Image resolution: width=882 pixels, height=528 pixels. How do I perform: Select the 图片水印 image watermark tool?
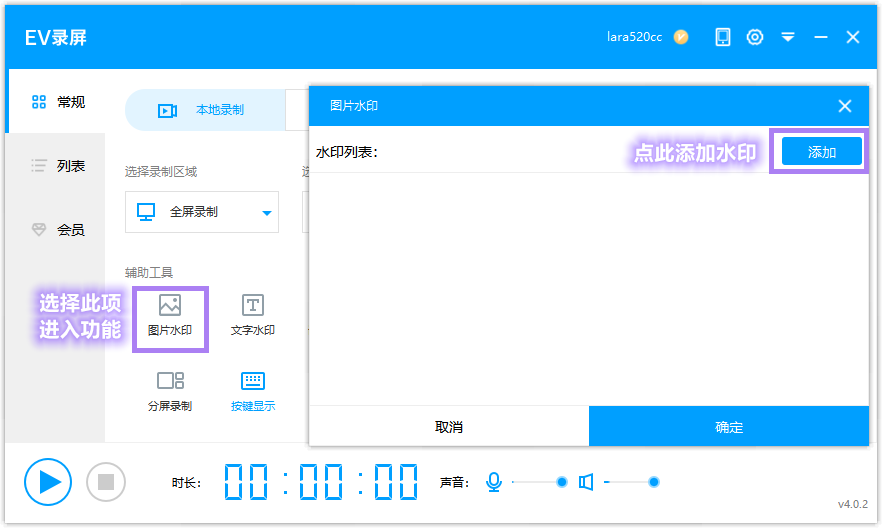(169, 316)
